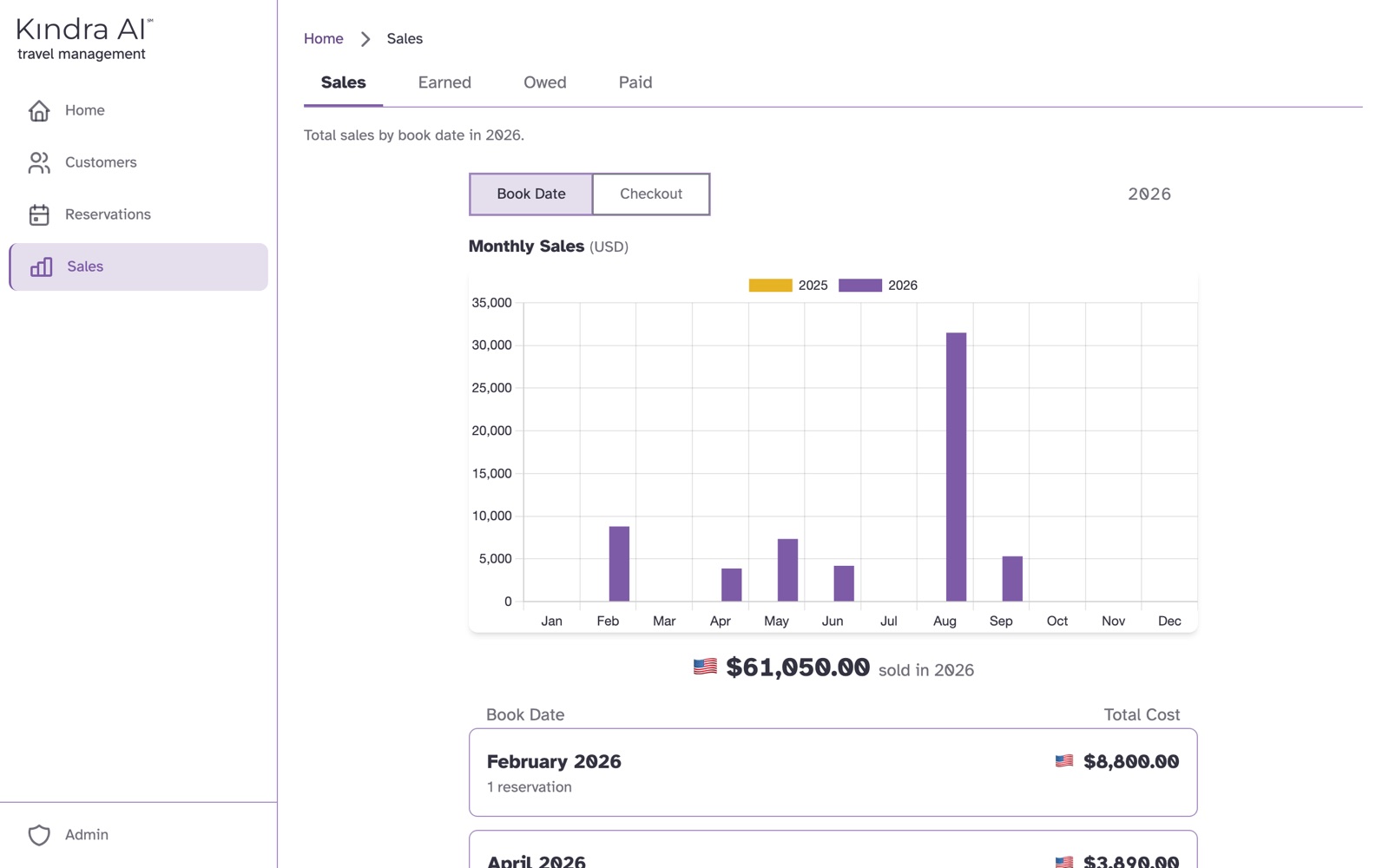
Task: Click the "Book Date" column header
Action: (x=525, y=715)
